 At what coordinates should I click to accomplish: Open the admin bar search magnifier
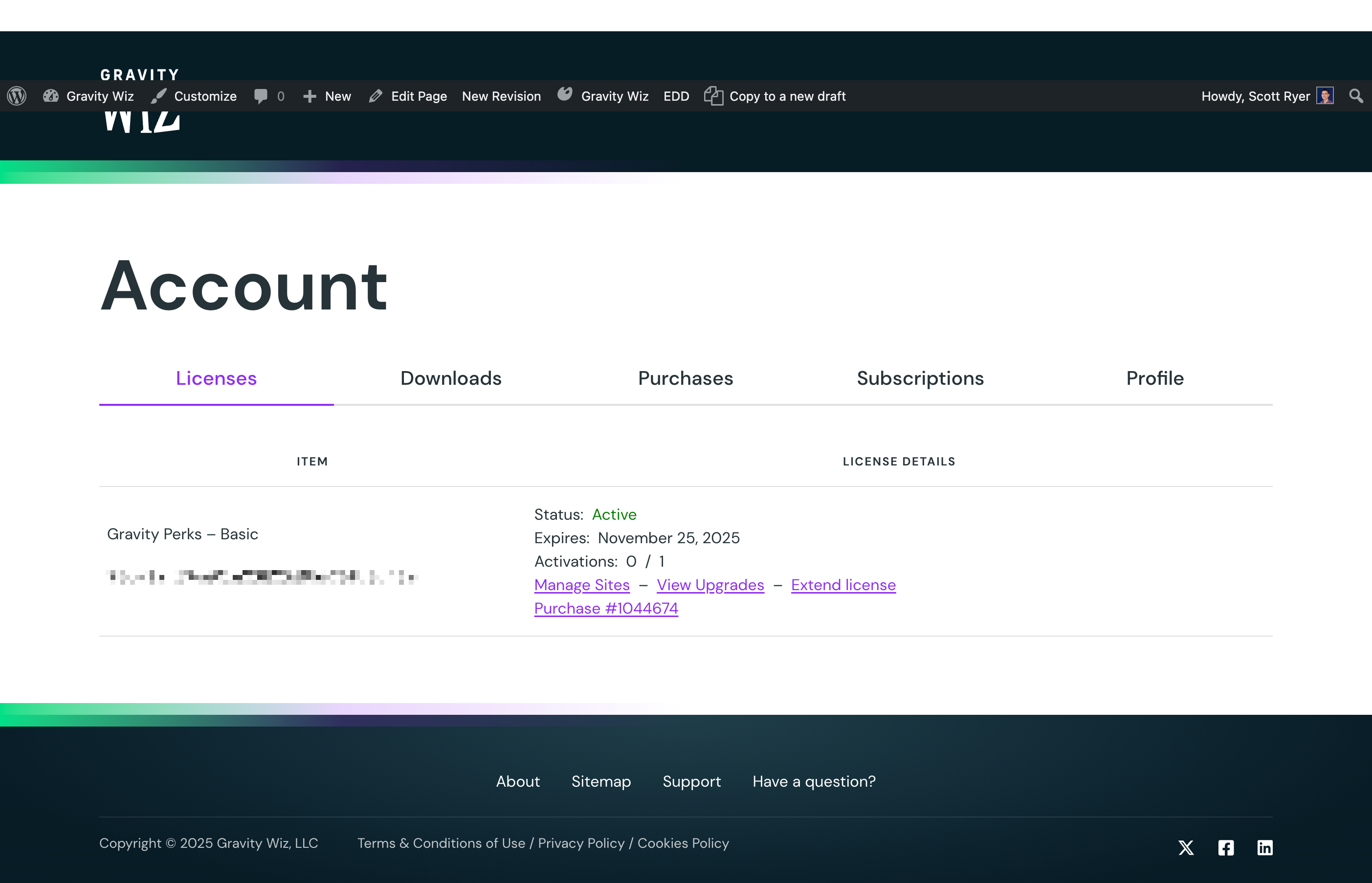click(1356, 96)
